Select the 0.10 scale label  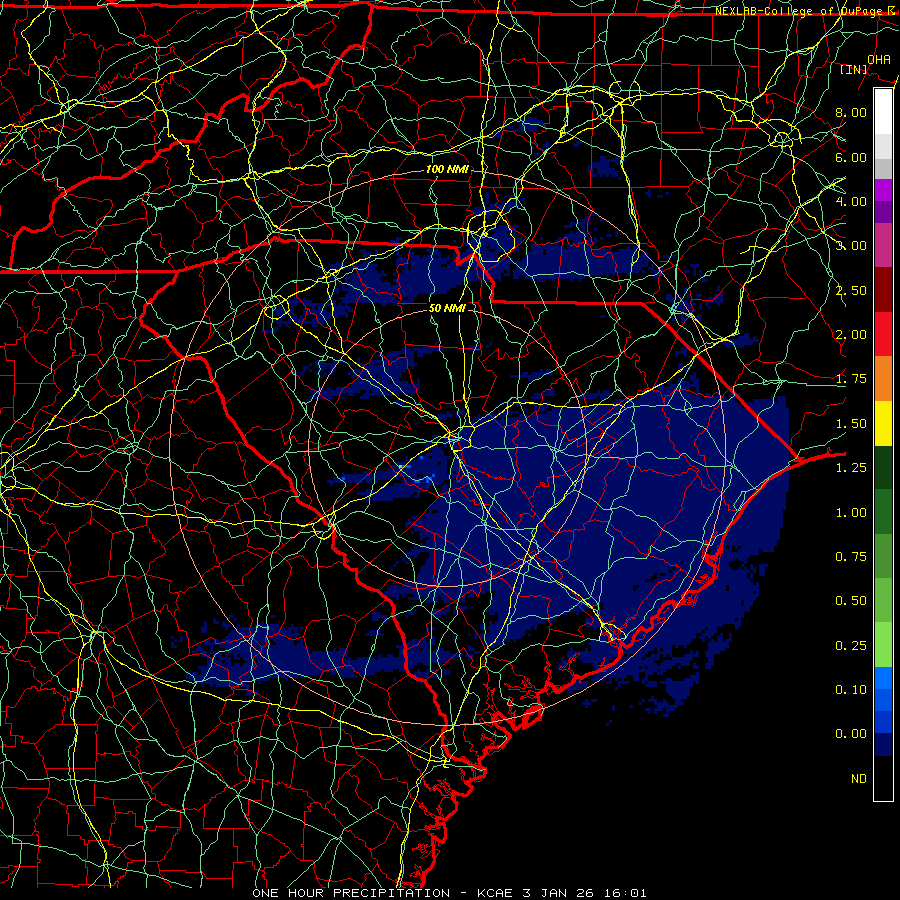click(x=851, y=690)
